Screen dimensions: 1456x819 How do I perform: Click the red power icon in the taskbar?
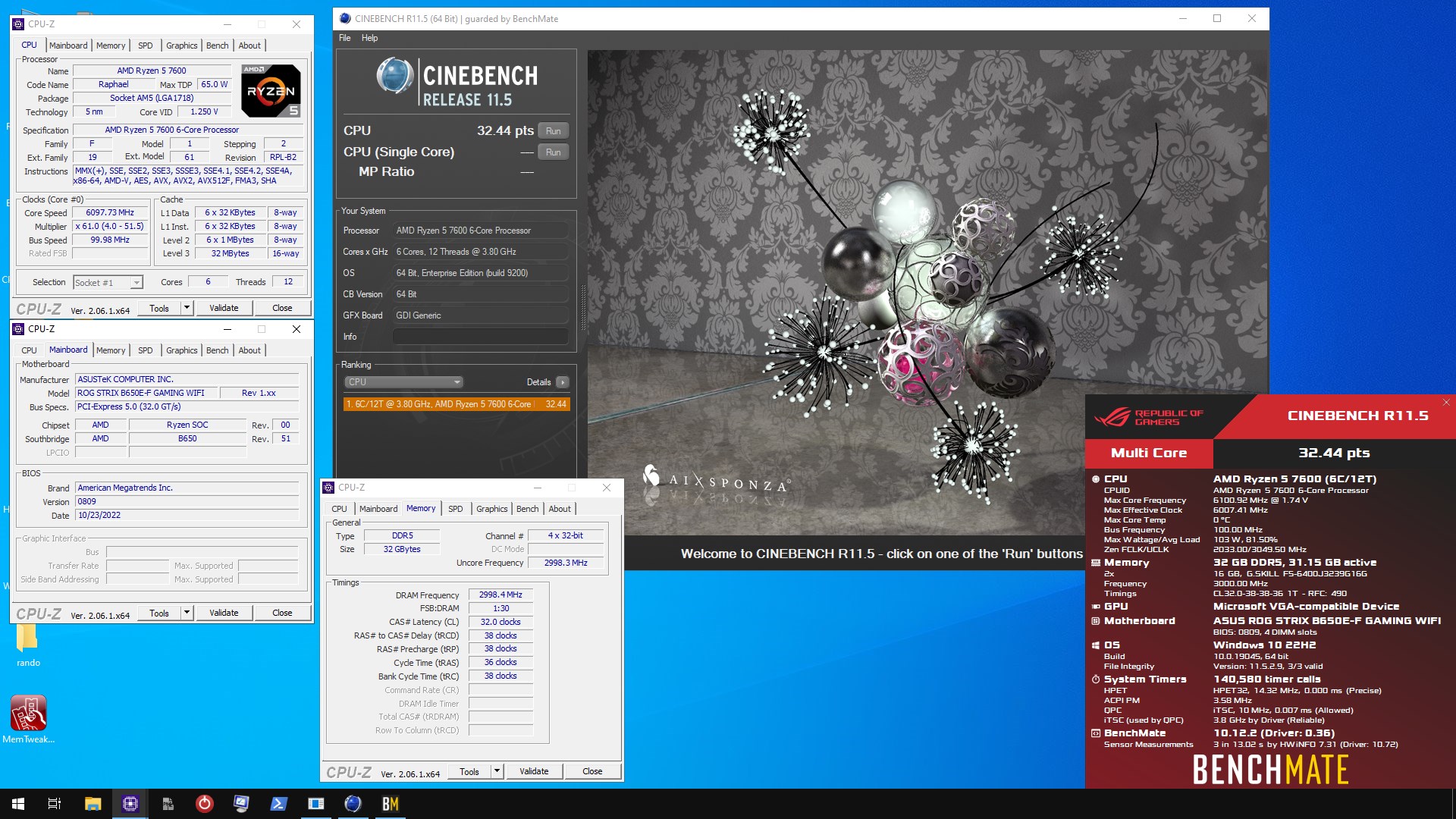pos(204,804)
